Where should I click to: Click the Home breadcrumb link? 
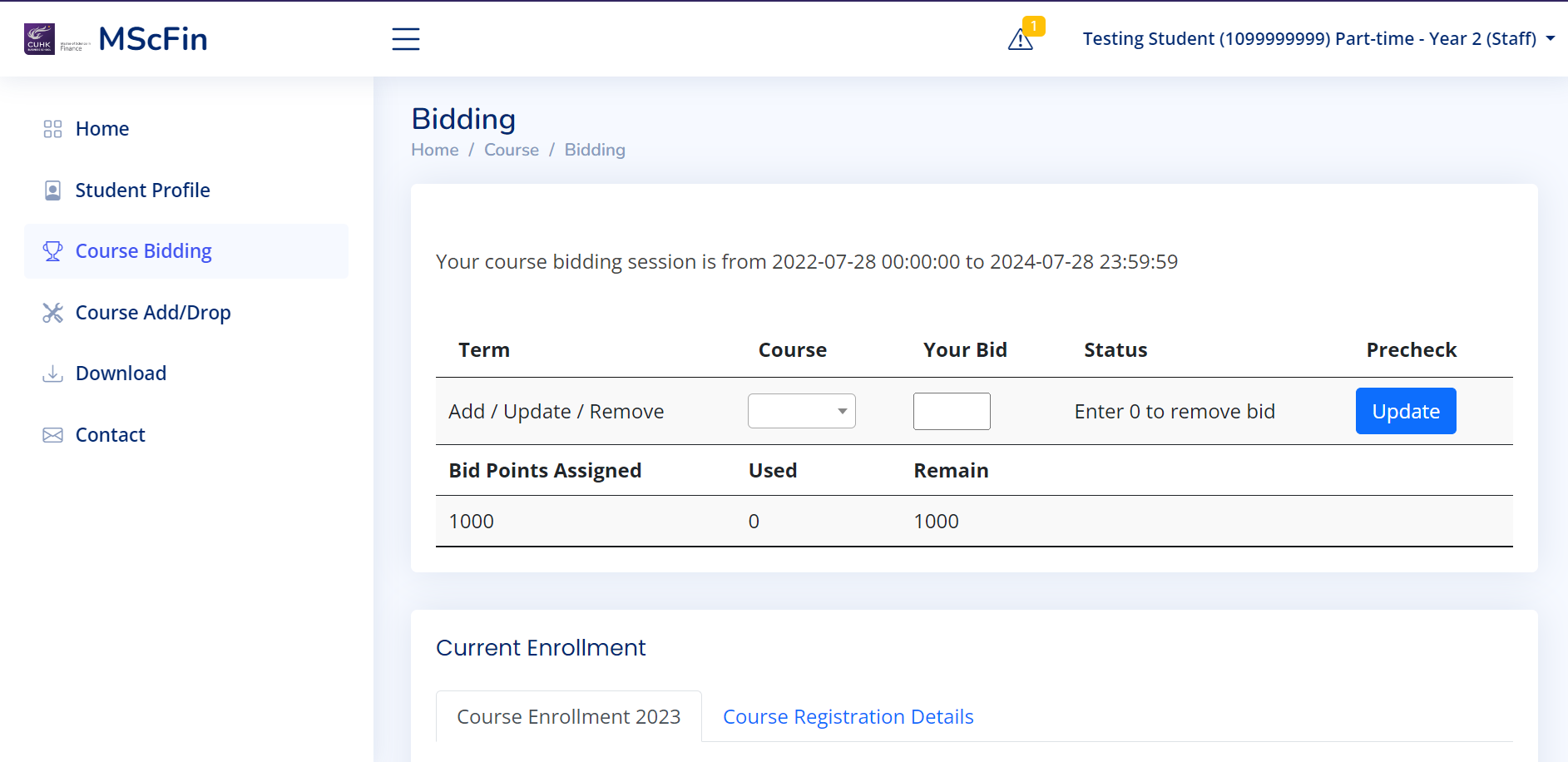[435, 150]
